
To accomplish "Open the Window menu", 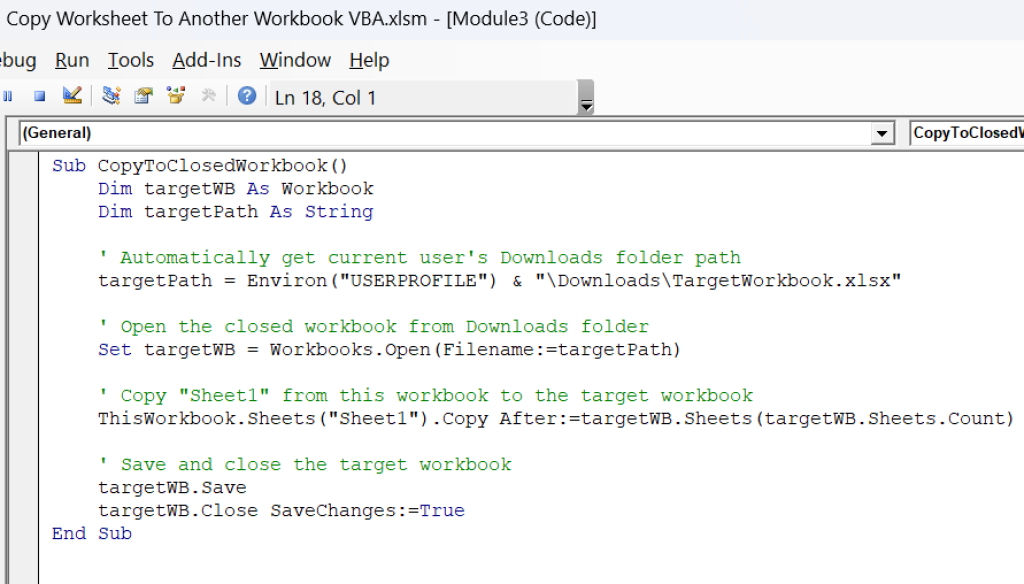I will tap(294, 60).
